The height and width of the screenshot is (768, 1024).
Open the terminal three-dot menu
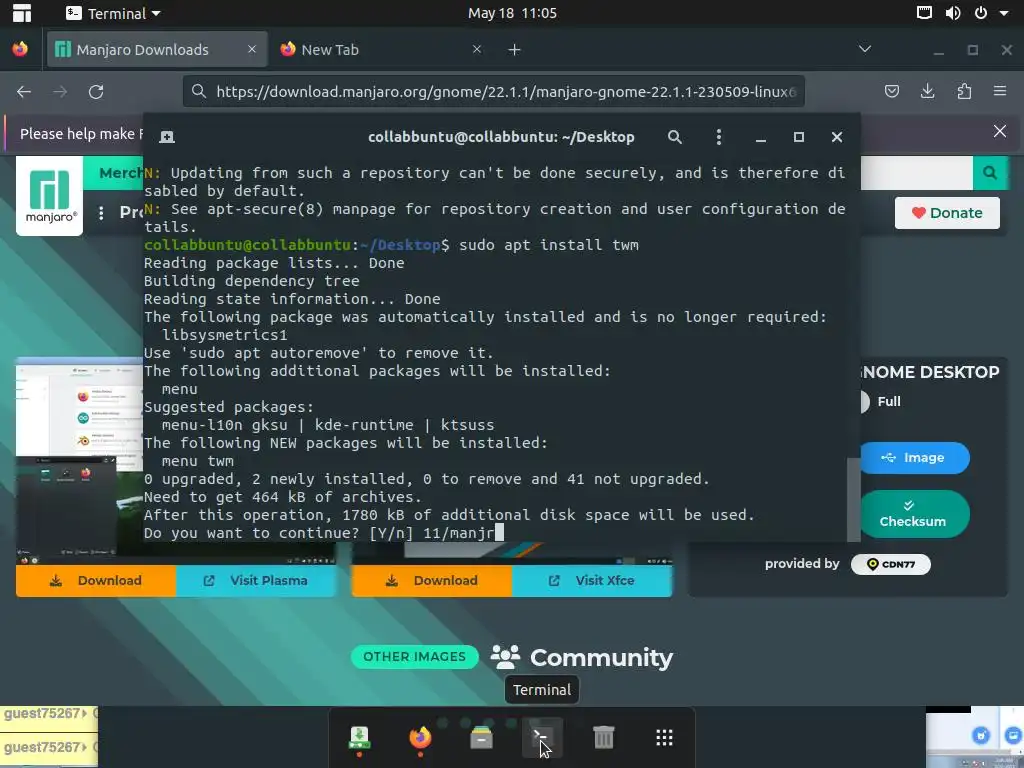(x=718, y=137)
